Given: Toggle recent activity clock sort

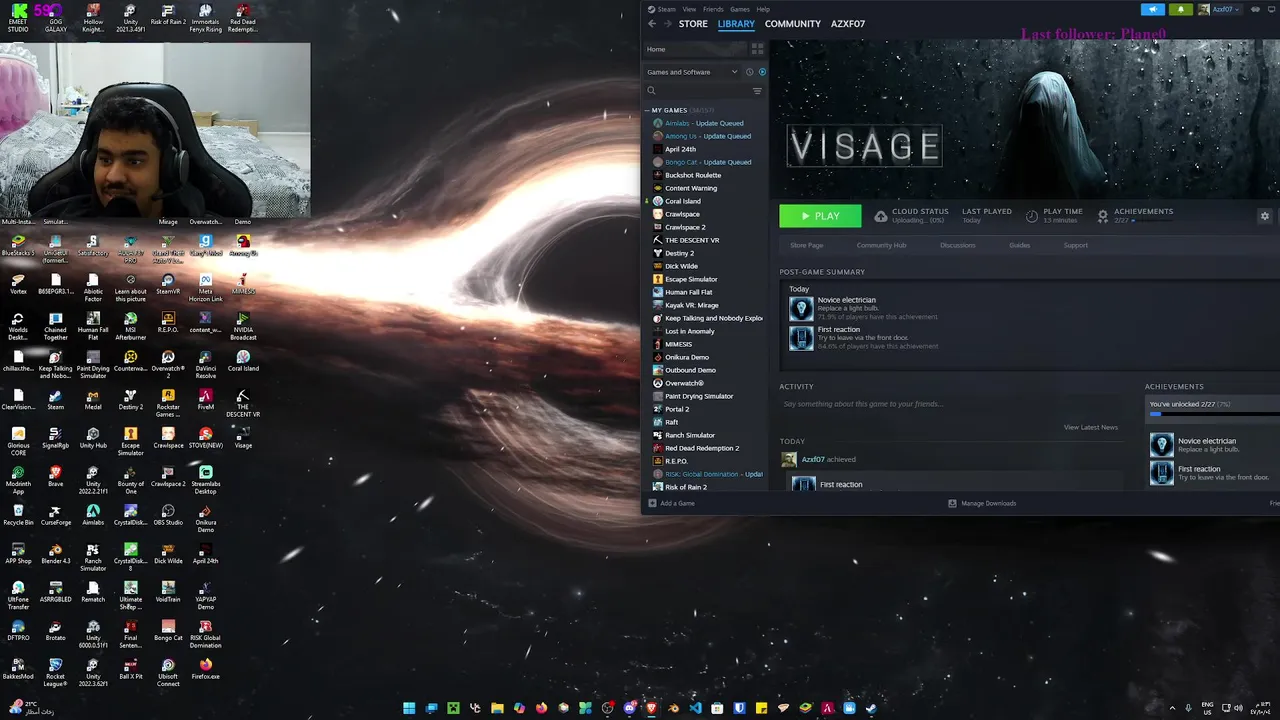Looking at the screenshot, I should (x=749, y=72).
